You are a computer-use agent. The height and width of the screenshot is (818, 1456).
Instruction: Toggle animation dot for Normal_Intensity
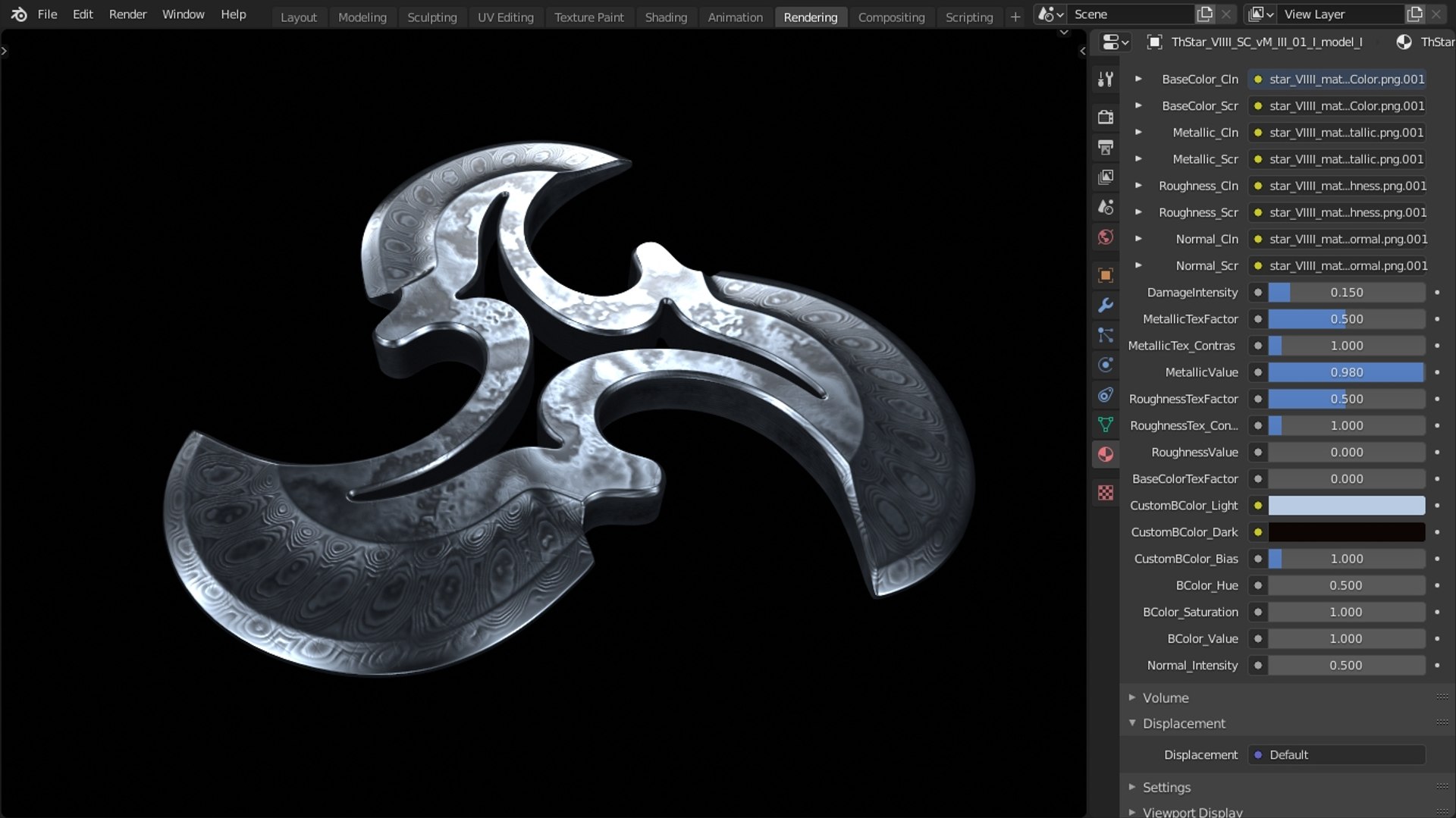1437,666
